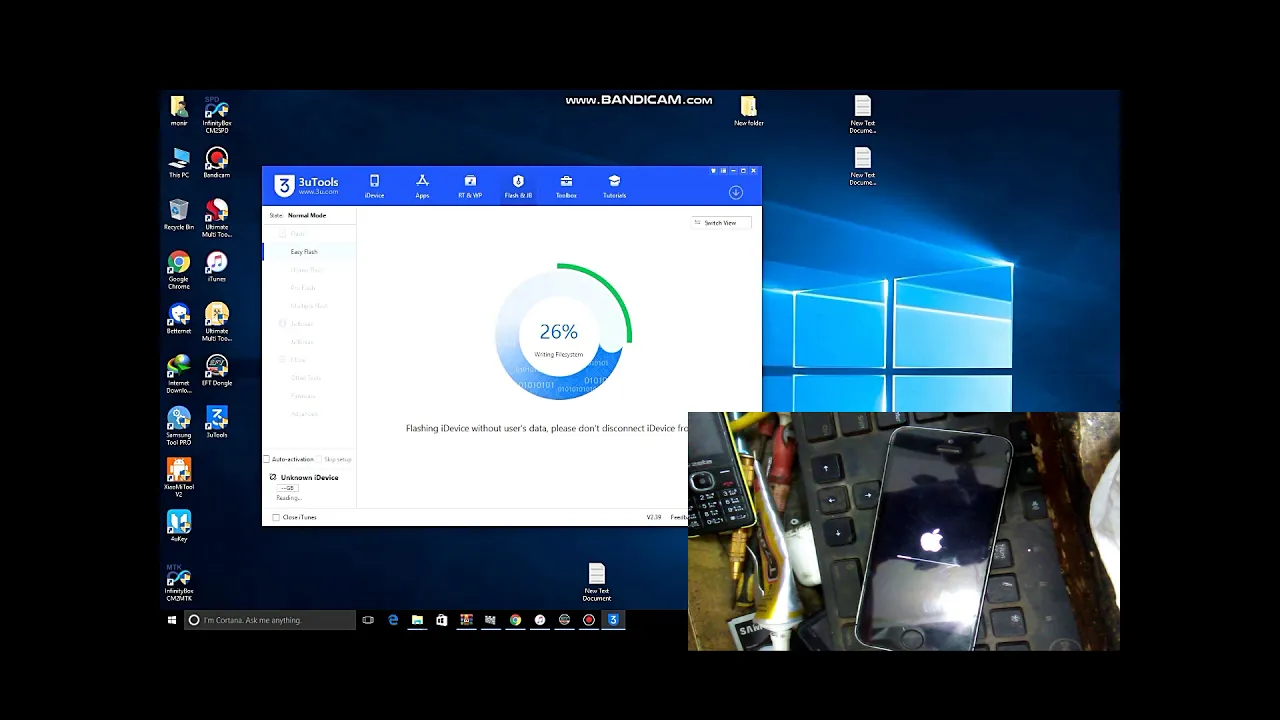Open InfinityBox CM2MTK desktop icon
This screenshot has height=720, width=1280.
(x=179, y=582)
